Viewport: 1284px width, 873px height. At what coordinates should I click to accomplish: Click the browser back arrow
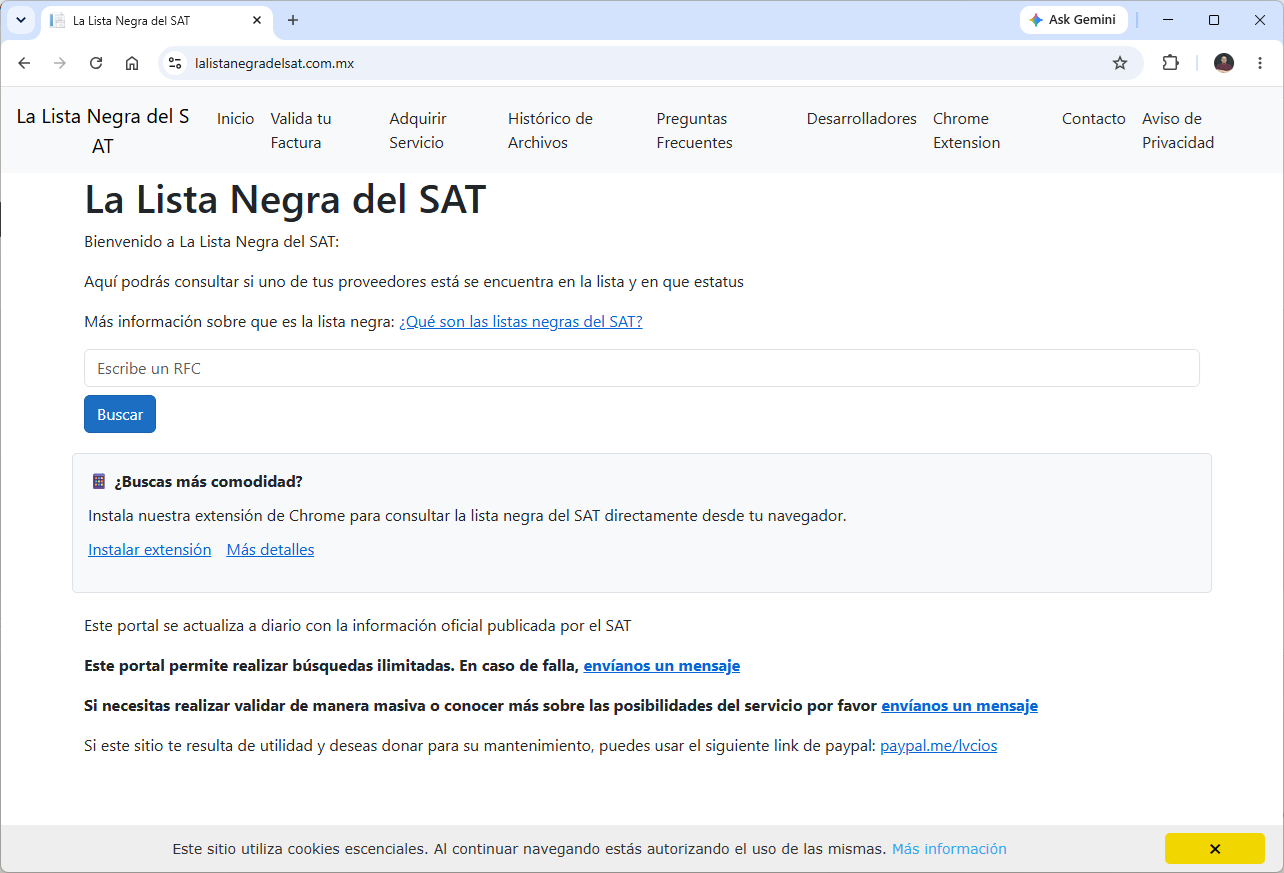pos(24,63)
